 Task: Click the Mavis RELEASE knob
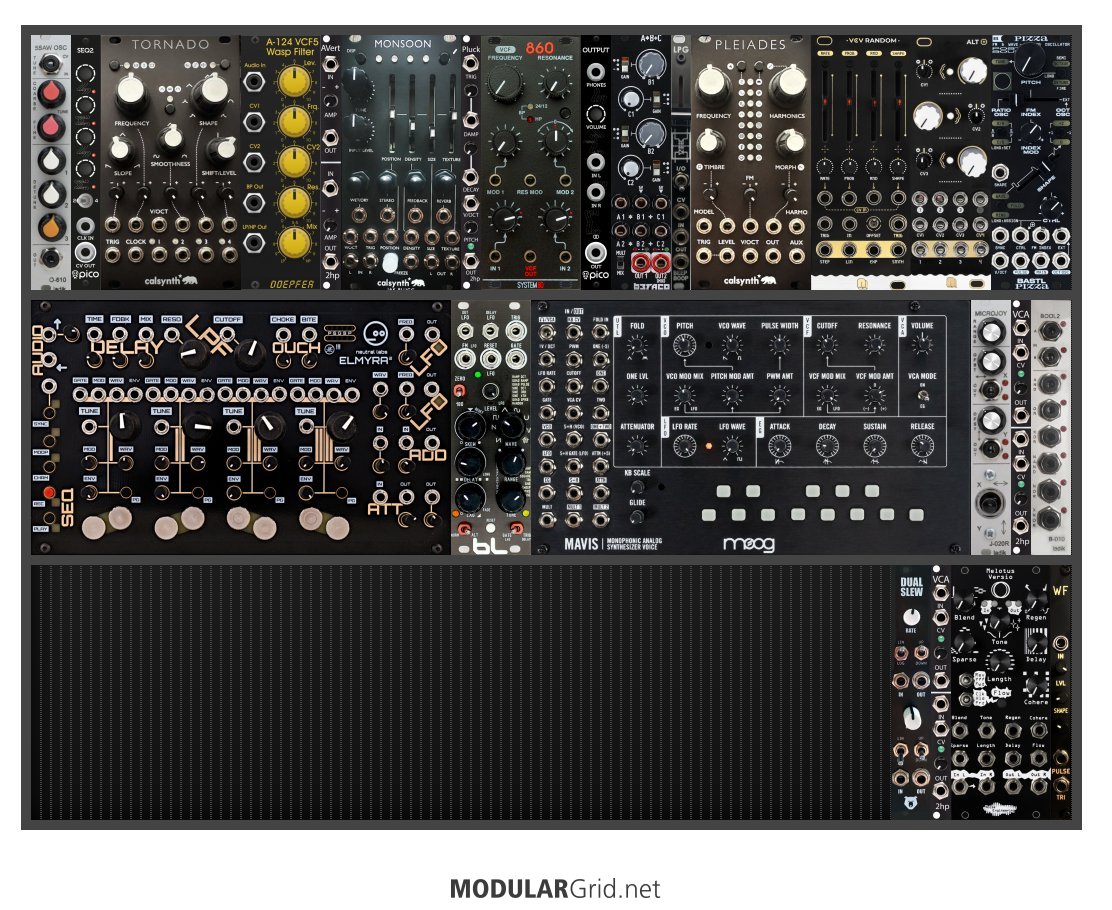(x=921, y=446)
